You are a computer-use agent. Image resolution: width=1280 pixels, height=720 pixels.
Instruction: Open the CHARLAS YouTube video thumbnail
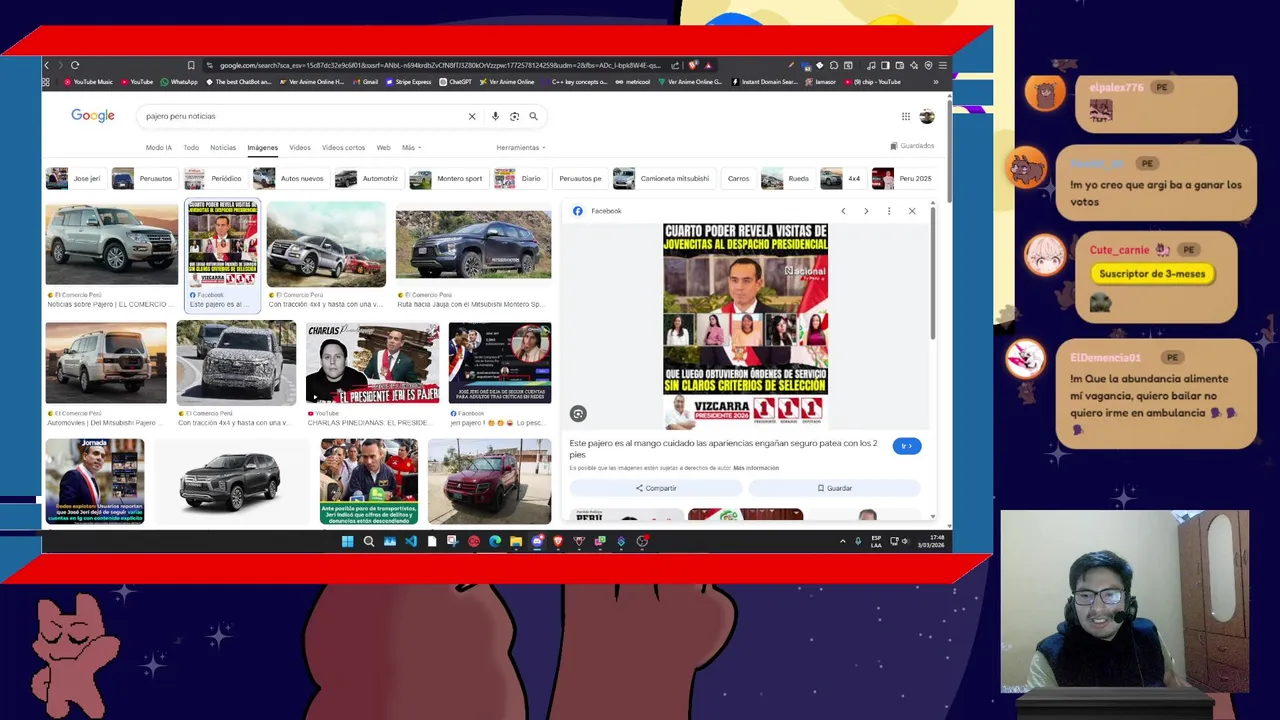pos(372,362)
